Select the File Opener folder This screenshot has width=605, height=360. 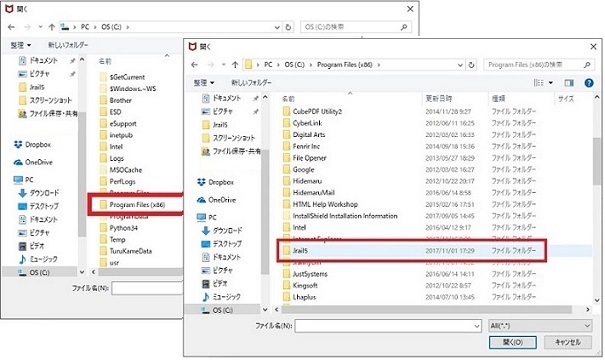tap(304, 158)
